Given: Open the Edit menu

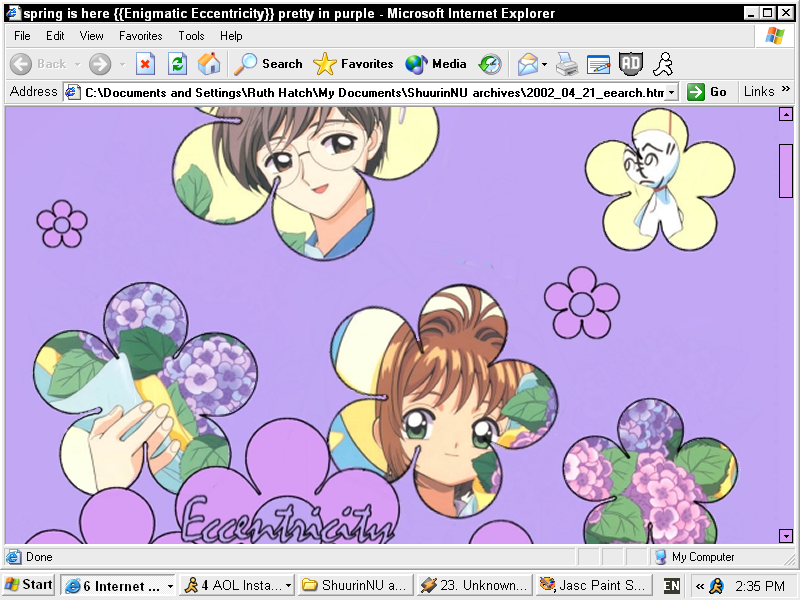Looking at the screenshot, I should 55,36.
